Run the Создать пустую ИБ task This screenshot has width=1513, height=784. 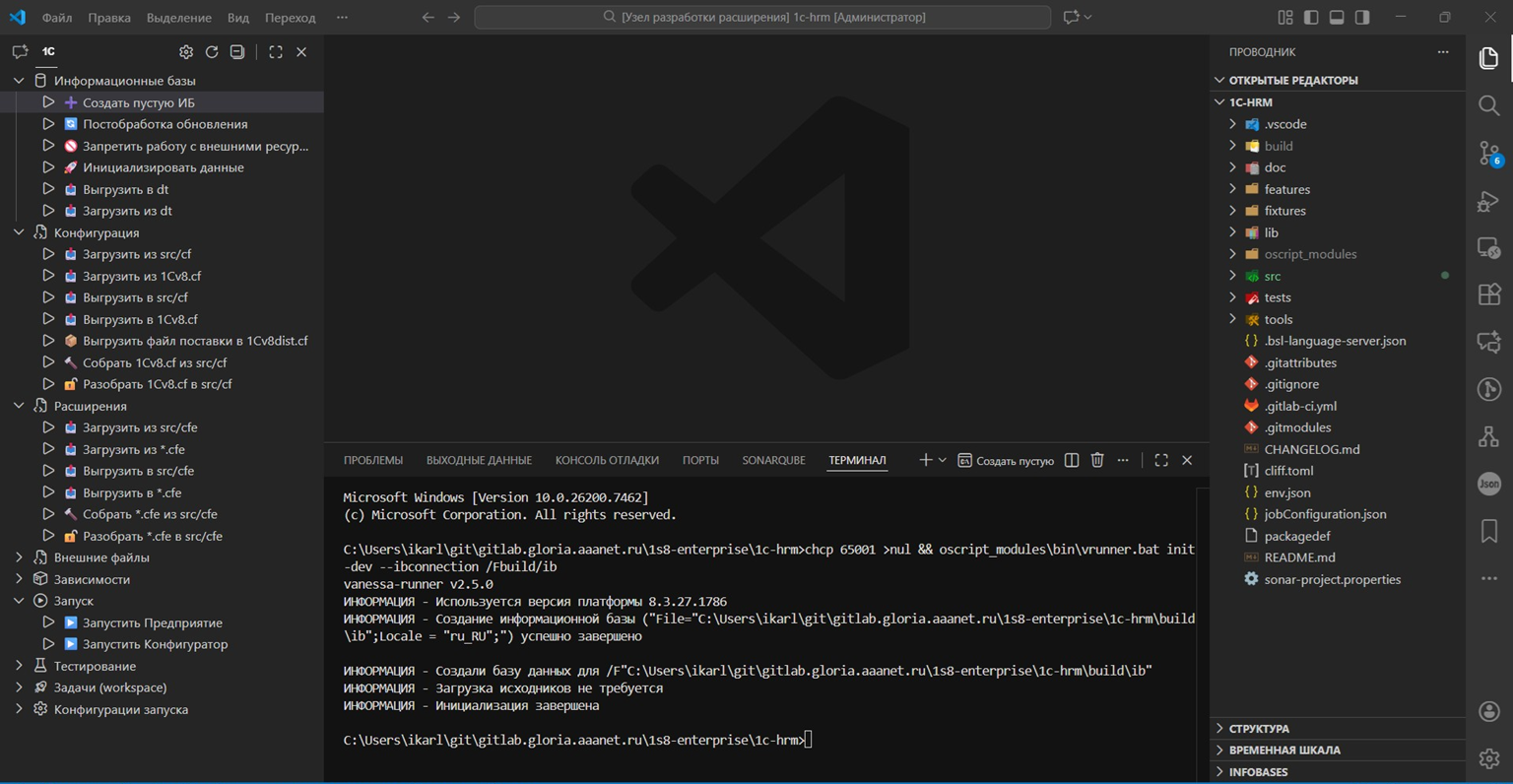coord(48,102)
